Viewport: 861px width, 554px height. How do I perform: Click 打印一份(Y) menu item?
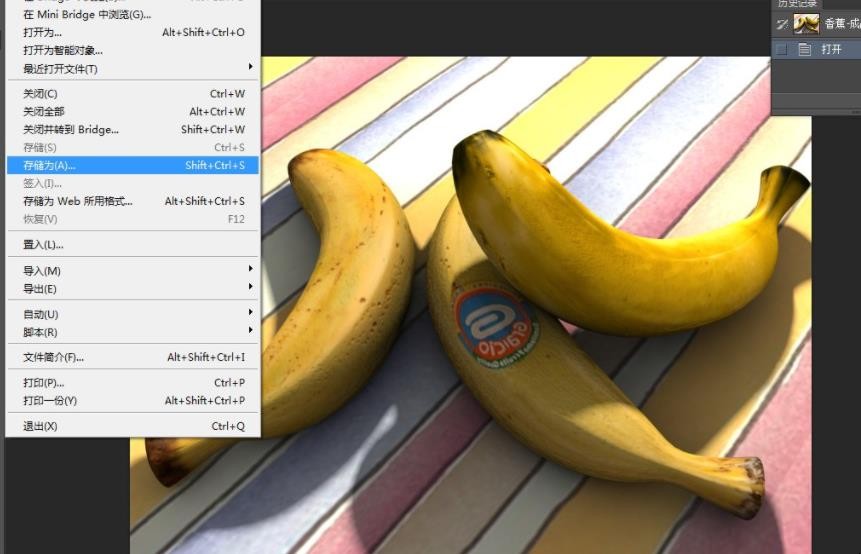pos(132,400)
